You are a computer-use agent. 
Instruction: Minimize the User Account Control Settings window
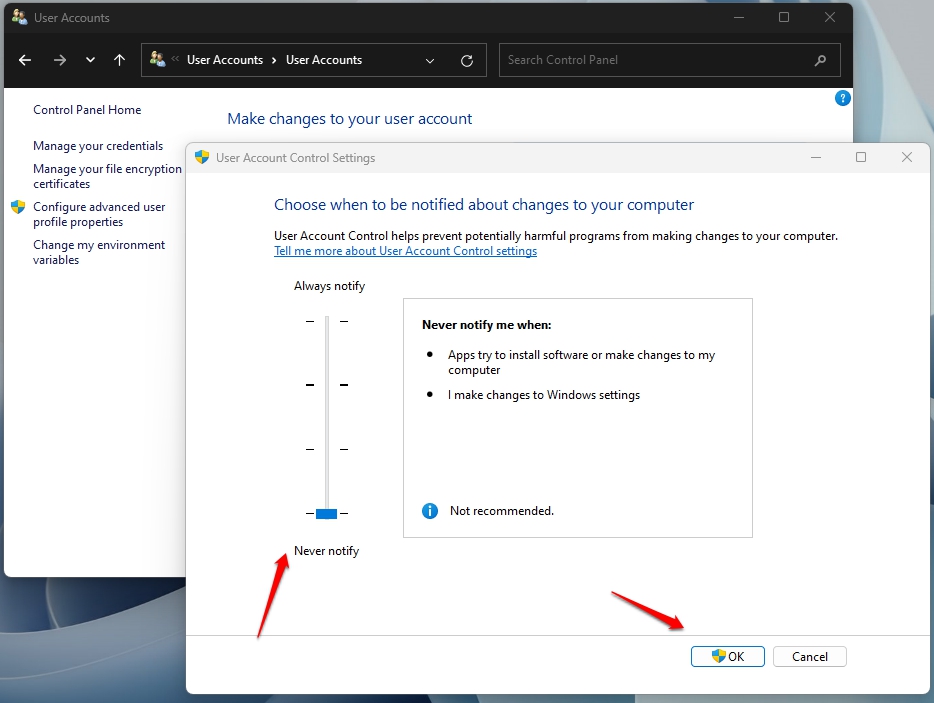[x=815, y=157]
